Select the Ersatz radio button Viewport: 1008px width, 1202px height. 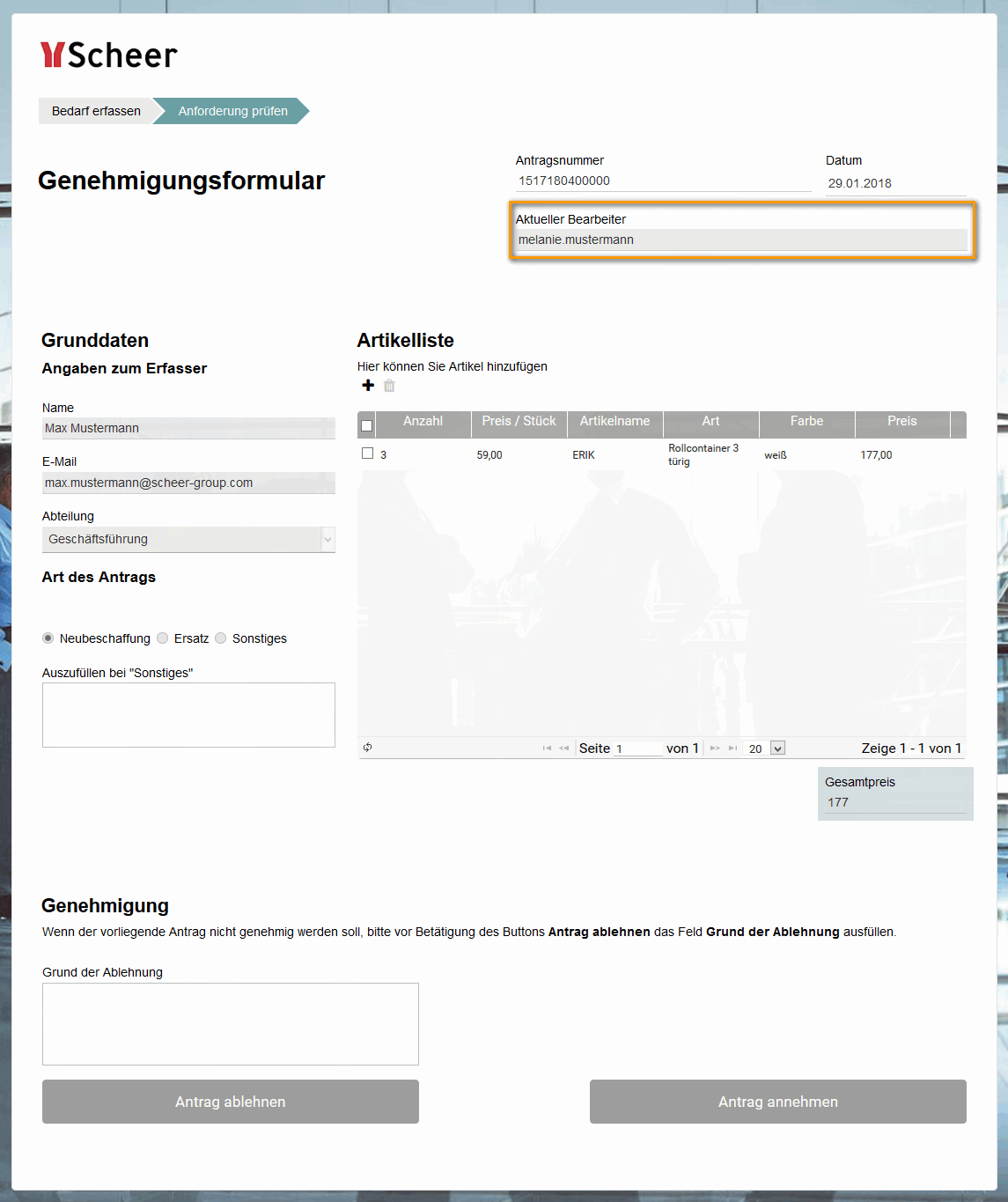[162, 638]
